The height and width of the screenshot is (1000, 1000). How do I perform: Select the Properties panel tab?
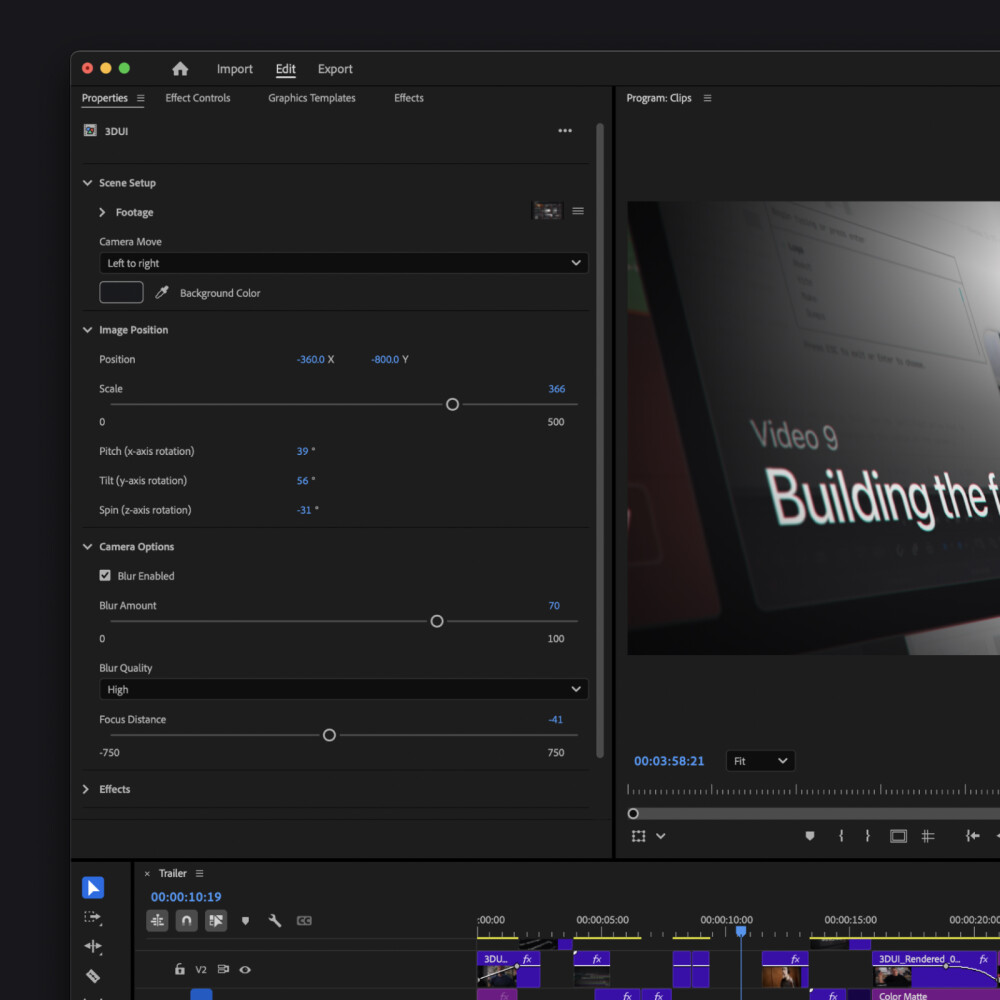pos(105,98)
